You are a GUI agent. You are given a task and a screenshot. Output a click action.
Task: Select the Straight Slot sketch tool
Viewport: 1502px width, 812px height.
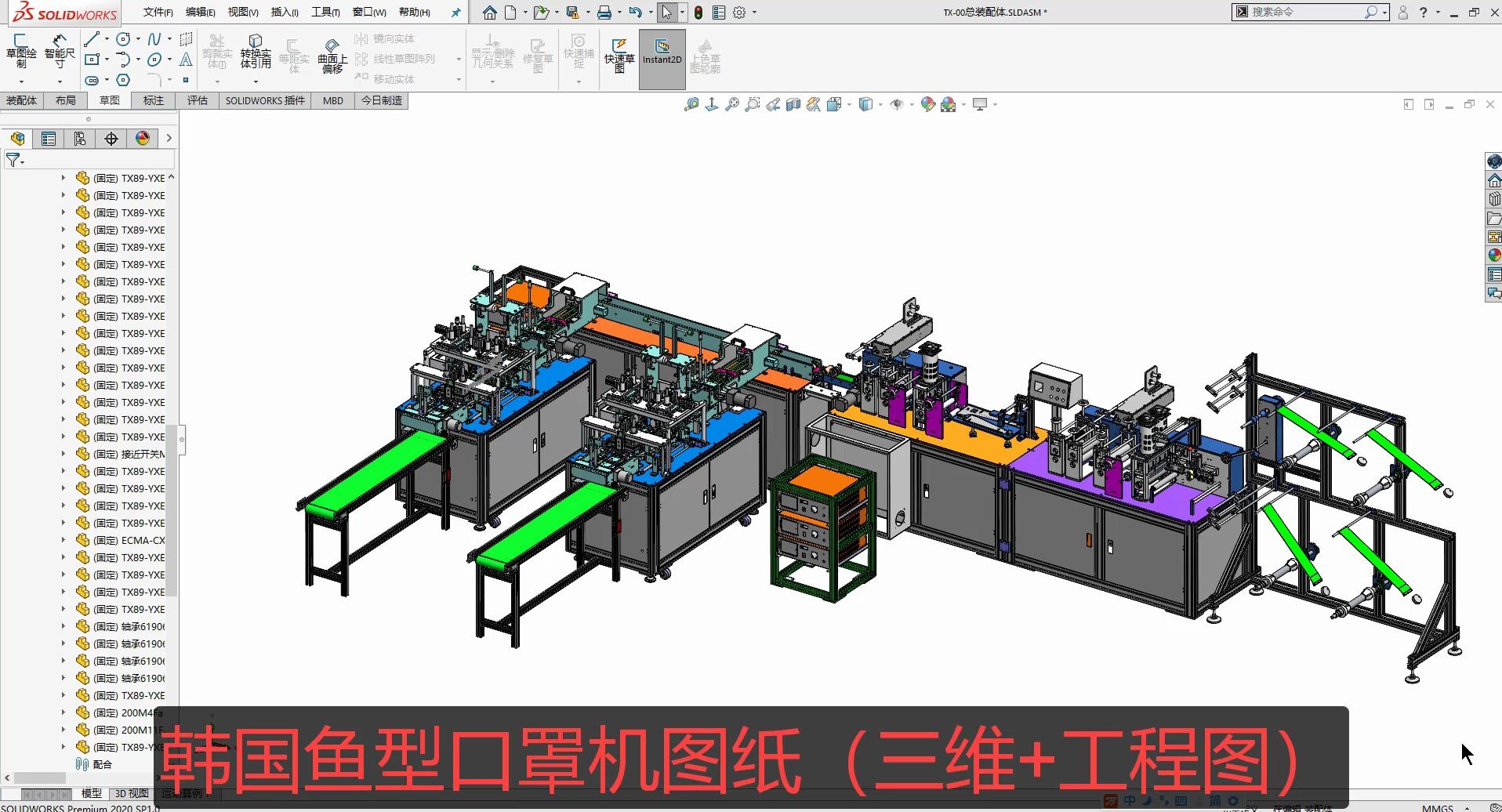pos(92,80)
